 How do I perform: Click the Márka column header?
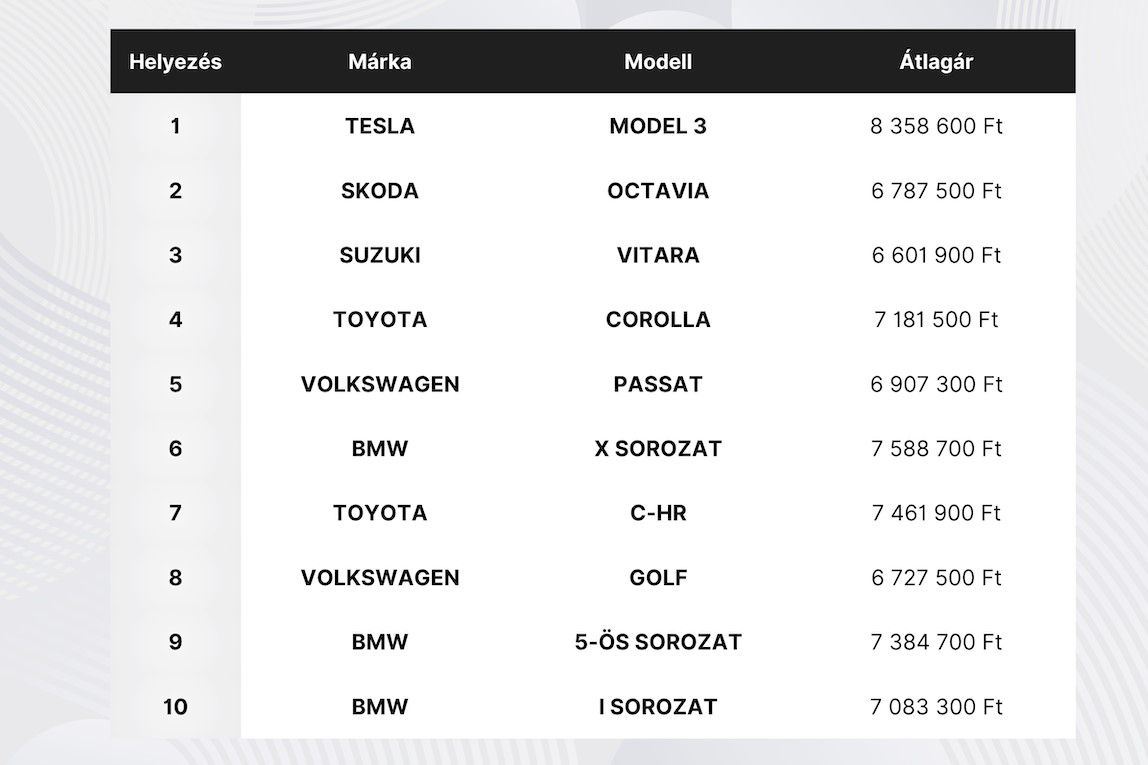pos(380,62)
